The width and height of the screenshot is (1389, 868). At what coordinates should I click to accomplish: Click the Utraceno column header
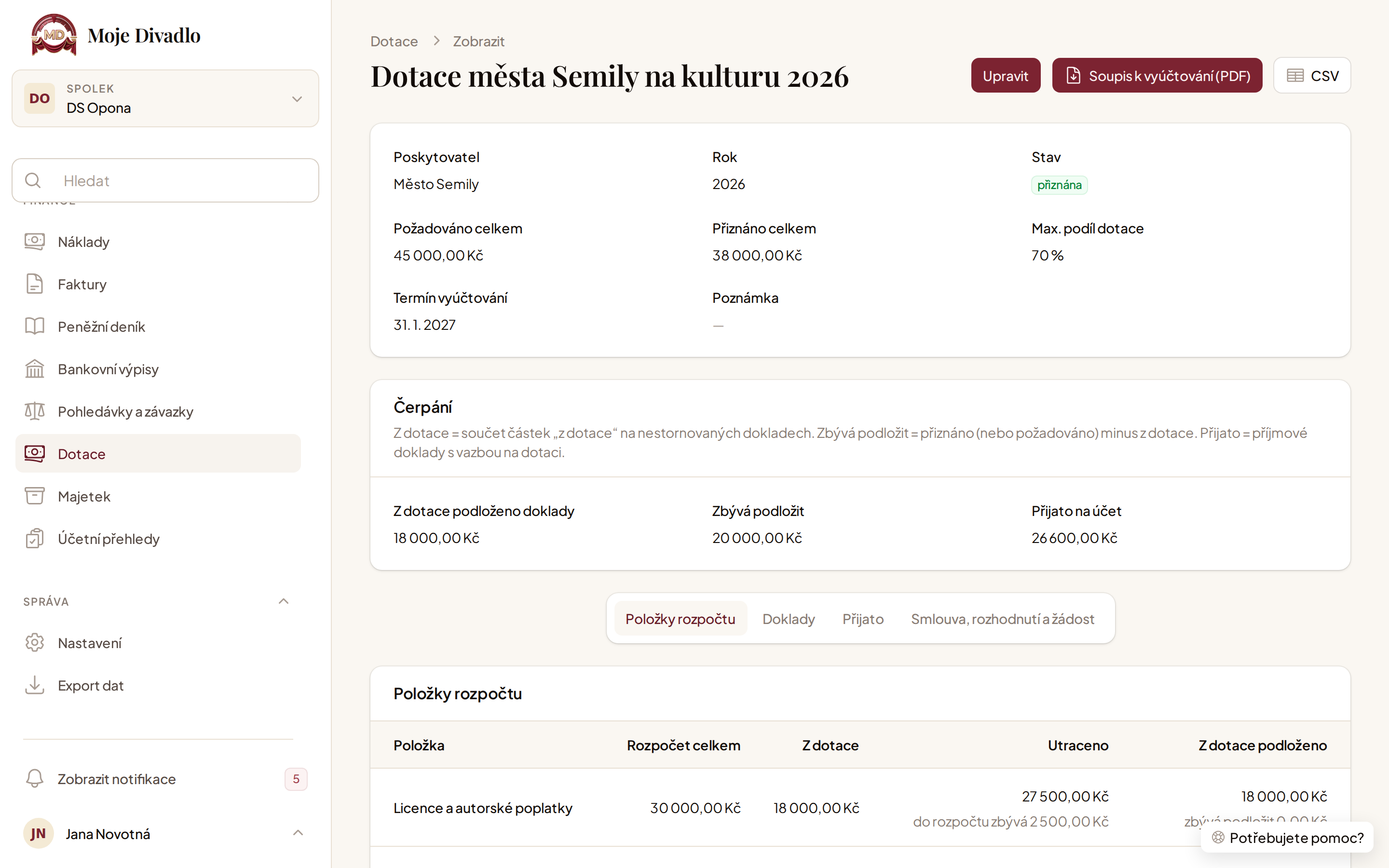(1078, 745)
